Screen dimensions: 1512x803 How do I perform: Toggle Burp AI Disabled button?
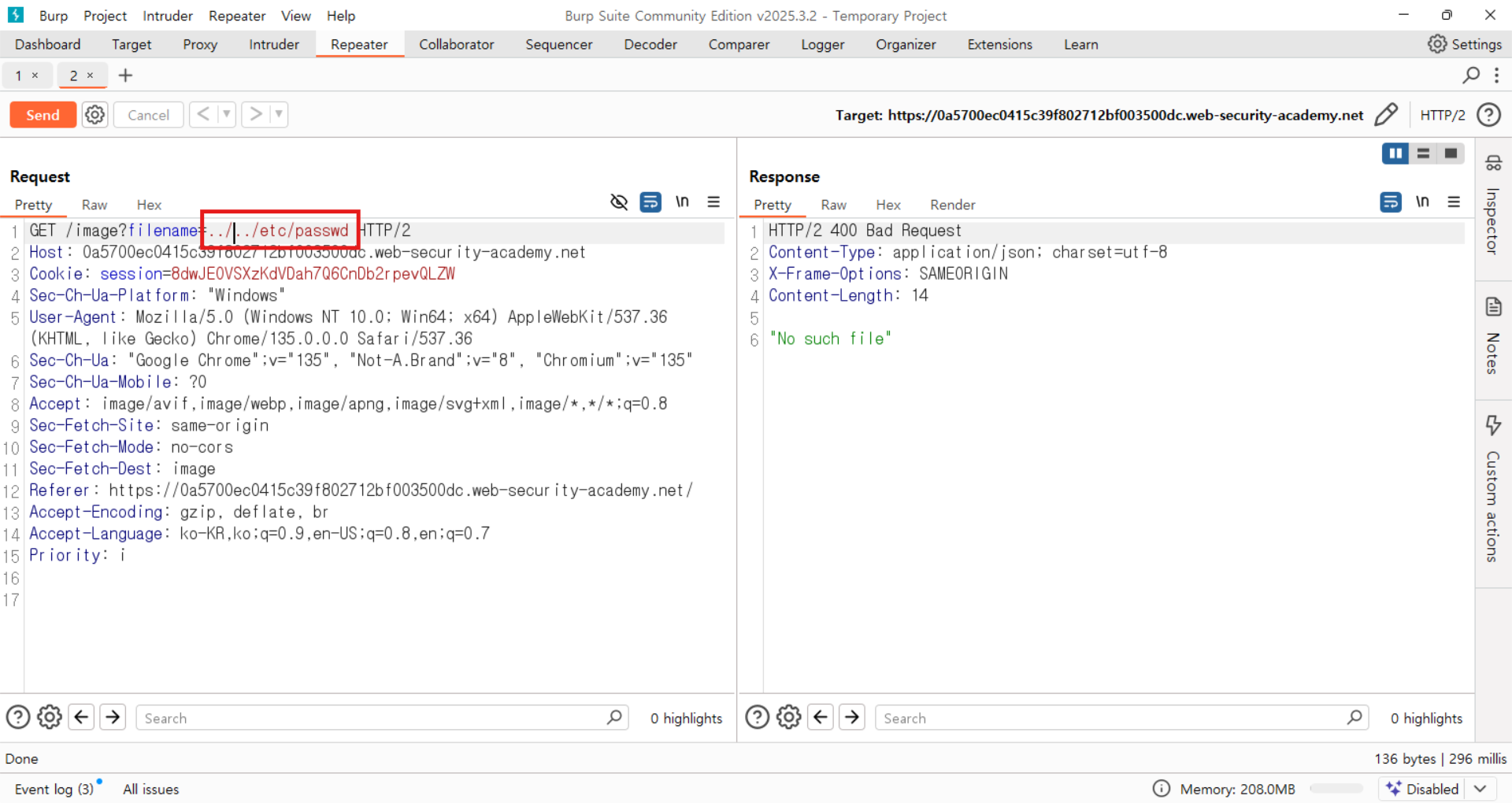1424,789
